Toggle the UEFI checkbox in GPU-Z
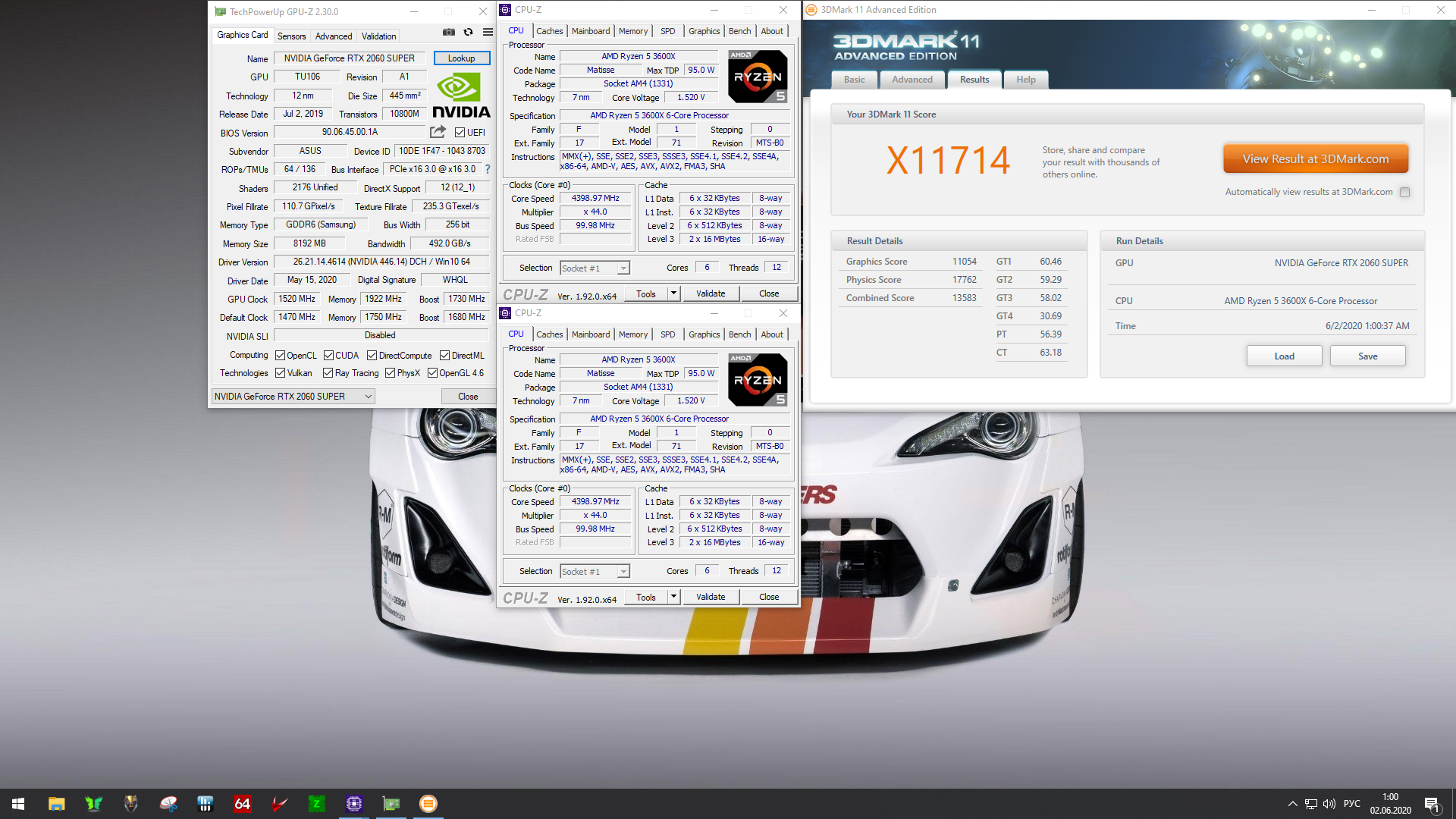The width and height of the screenshot is (1456, 819). [460, 133]
